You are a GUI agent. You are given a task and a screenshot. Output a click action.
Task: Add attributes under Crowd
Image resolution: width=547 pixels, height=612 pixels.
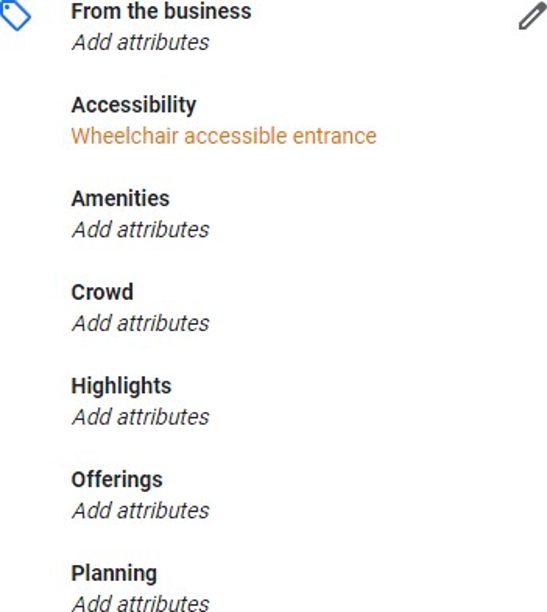coord(141,323)
